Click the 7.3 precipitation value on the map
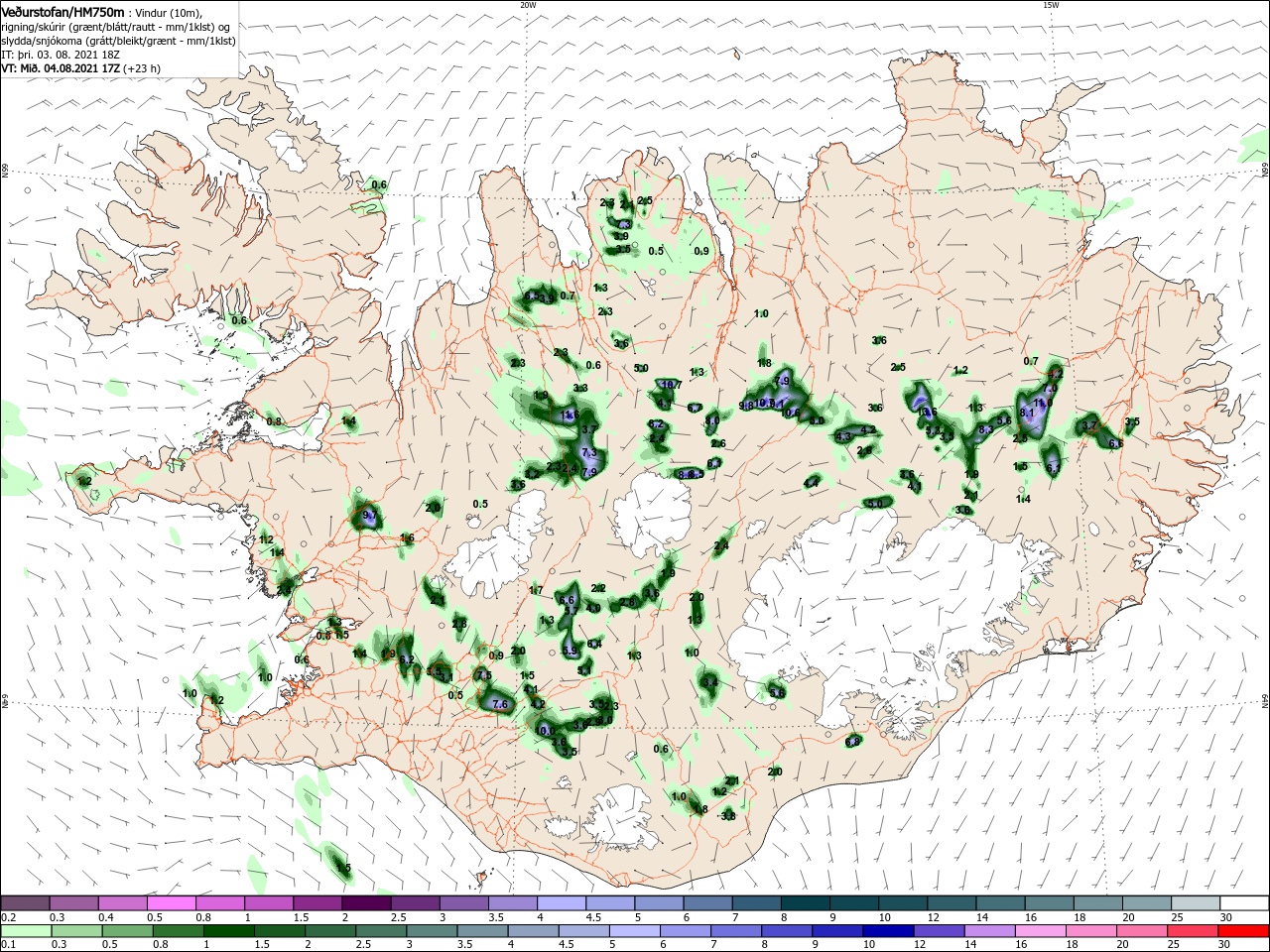Viewport: 1270px width, 952px height. [x=588, y=452]
